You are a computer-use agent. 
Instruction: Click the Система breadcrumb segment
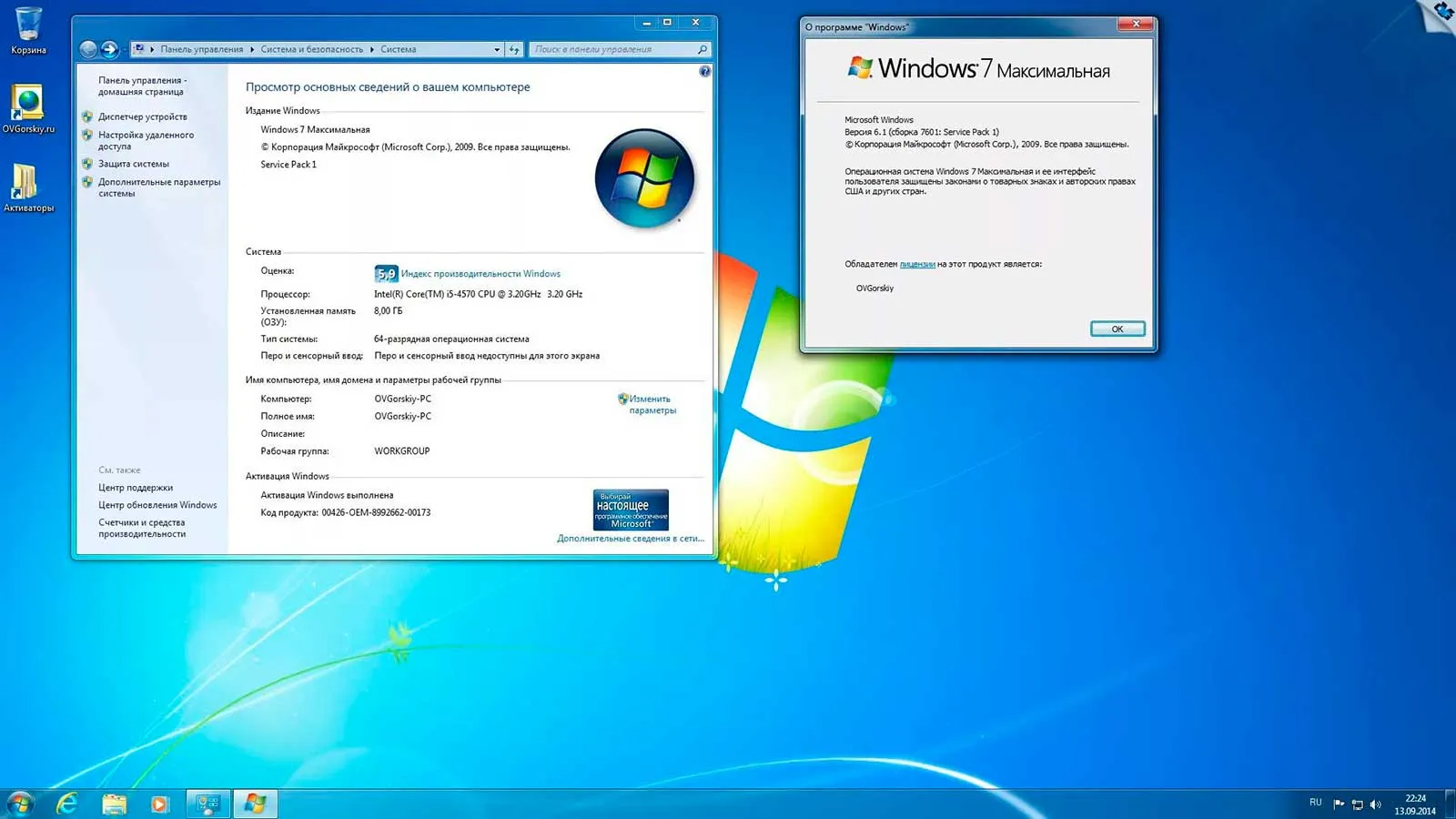(399, 49)
